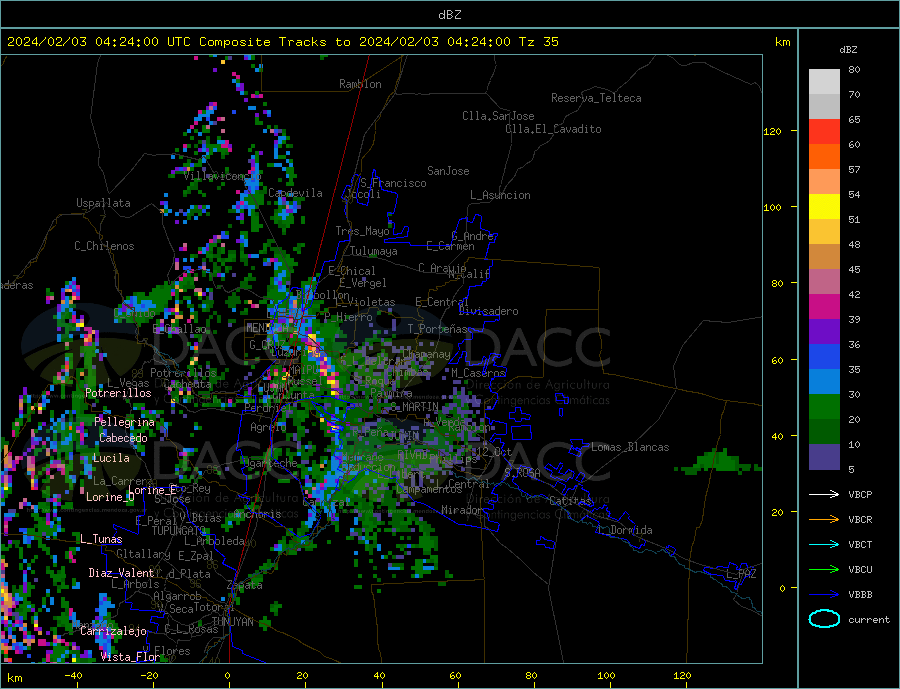This screenshot has width=900, height=689.
Task: Select the Clla.El_Cavadito label
Action: 553,129
